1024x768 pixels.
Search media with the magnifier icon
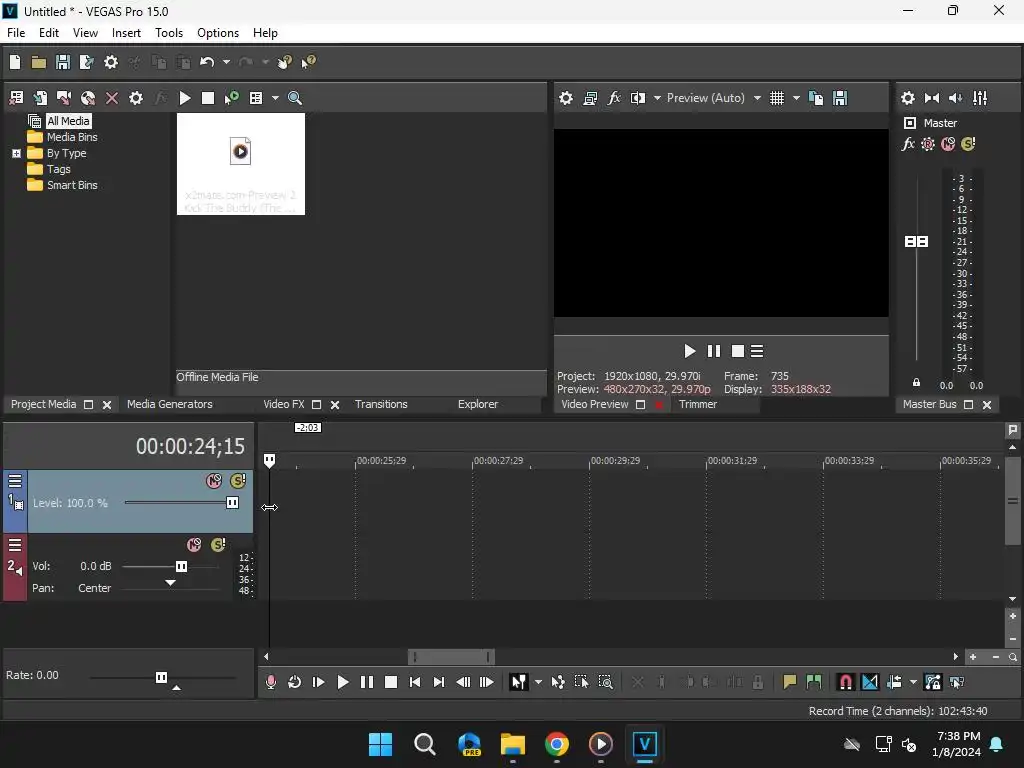pos(295,98)
